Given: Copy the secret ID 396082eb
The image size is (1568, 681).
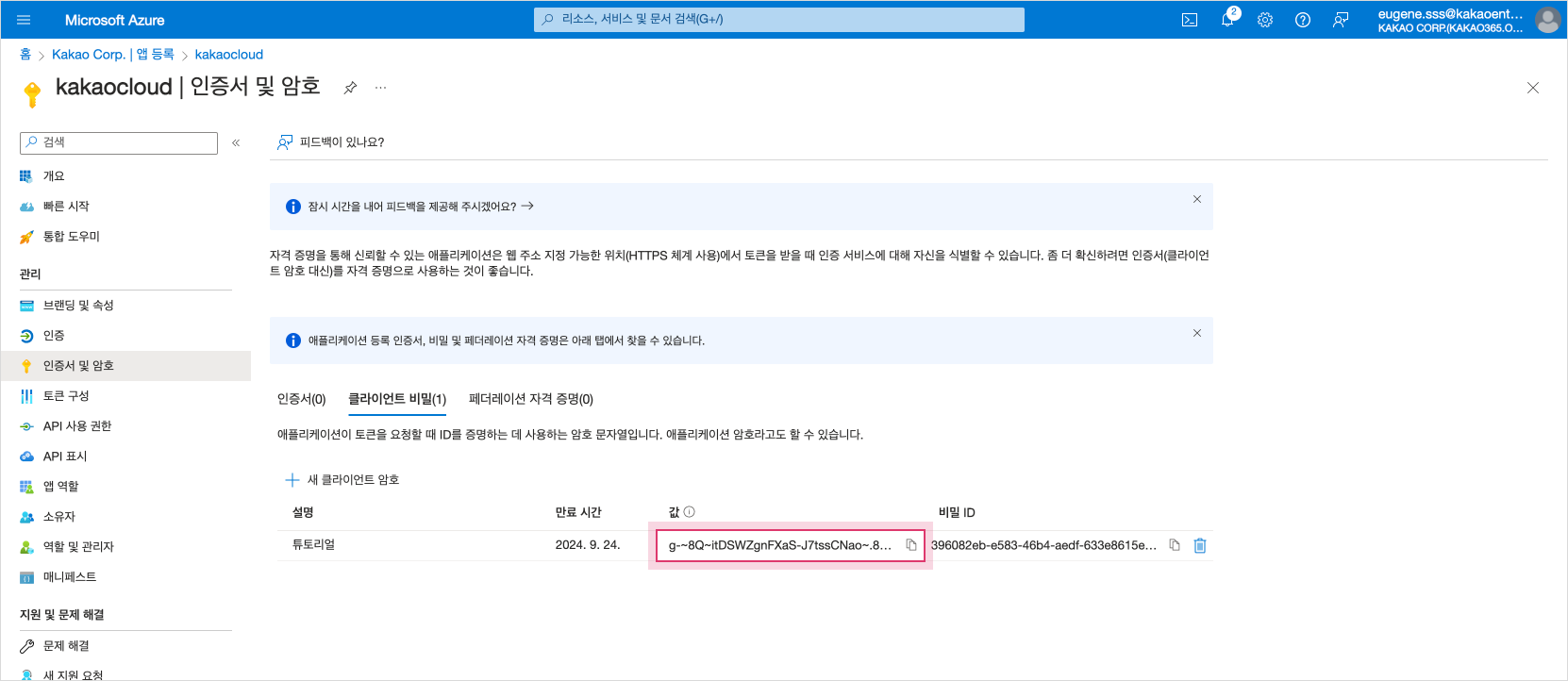Looking at the screenshot, I should [1175, 545].
